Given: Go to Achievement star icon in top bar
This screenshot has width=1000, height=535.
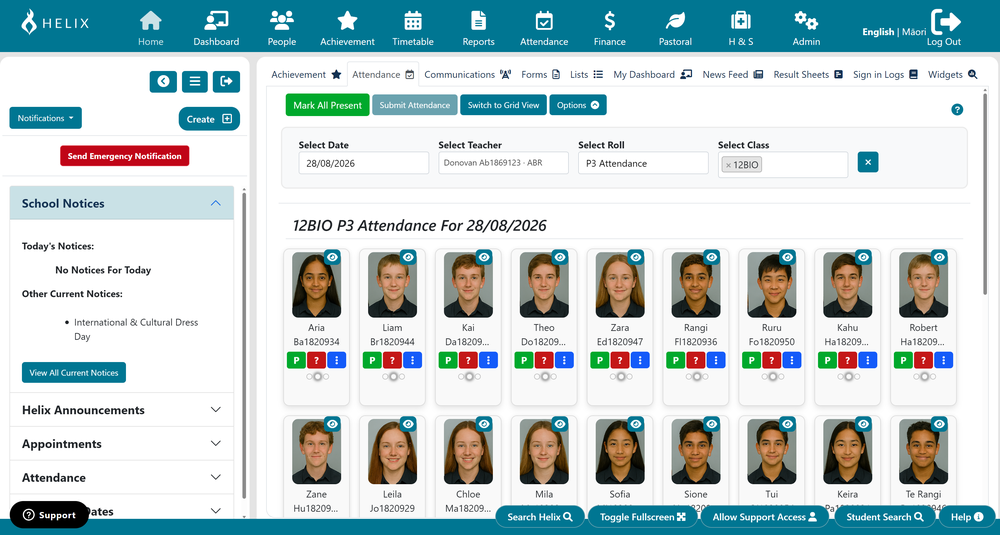Looking at the screenshot, I should tap(347, 28).
